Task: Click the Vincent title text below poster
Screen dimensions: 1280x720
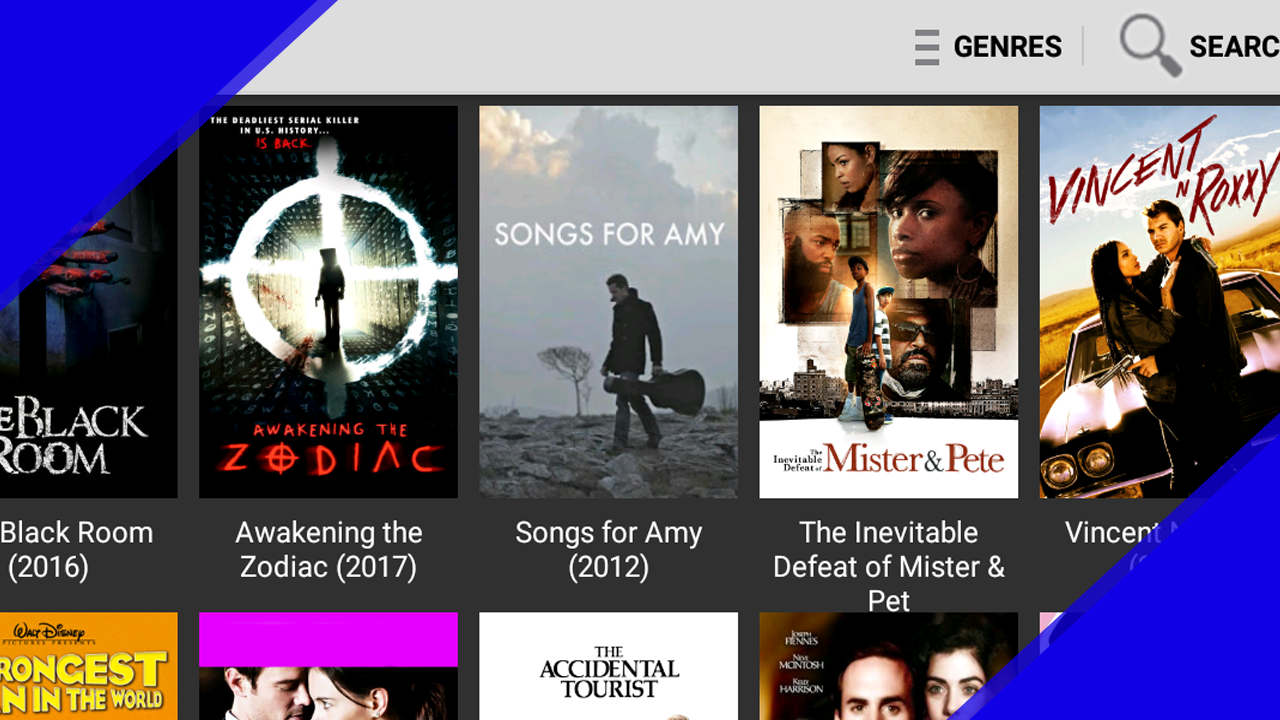Action: [1113, 533]
